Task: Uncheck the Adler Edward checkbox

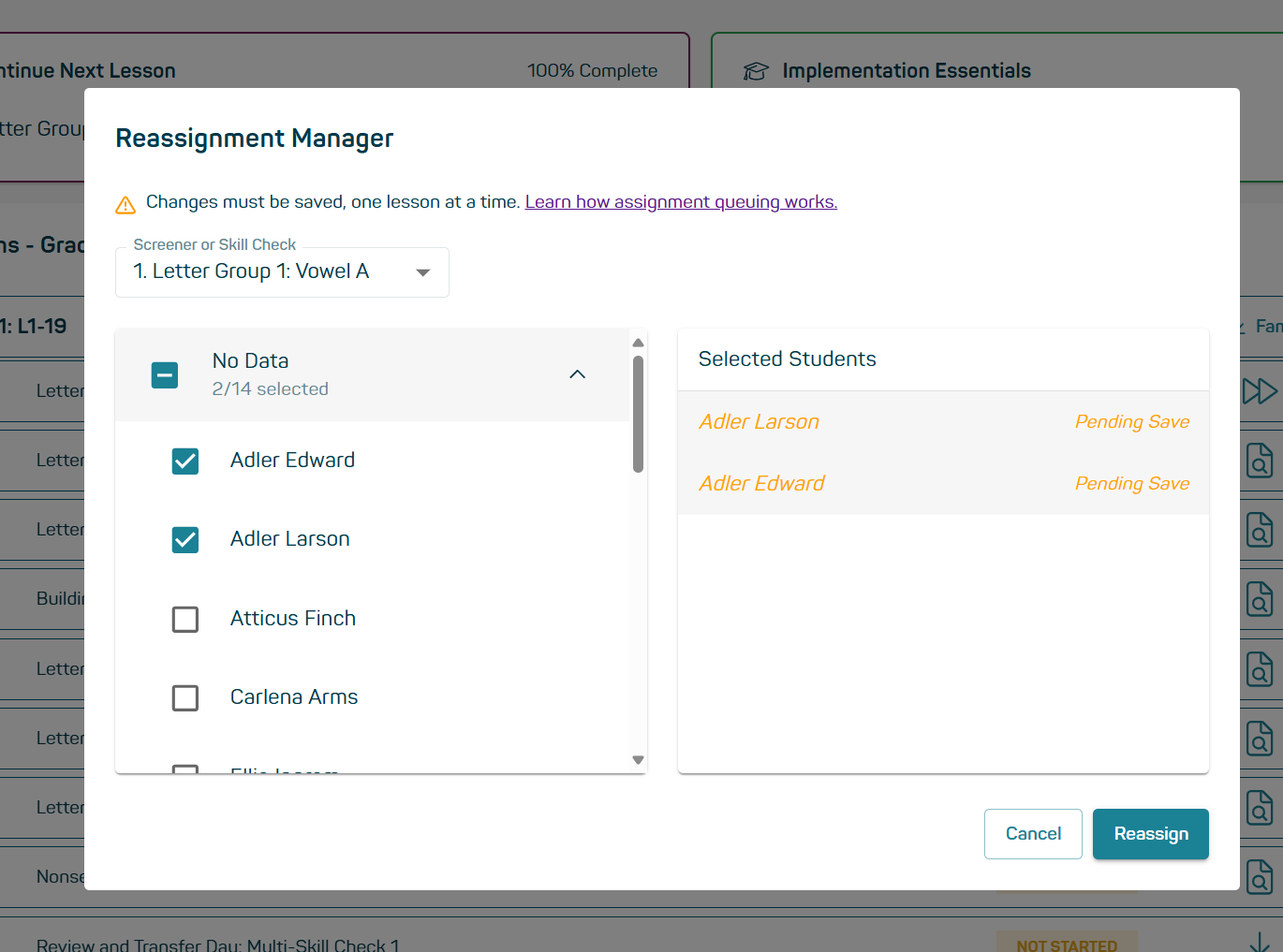Action: coord(185,461)
